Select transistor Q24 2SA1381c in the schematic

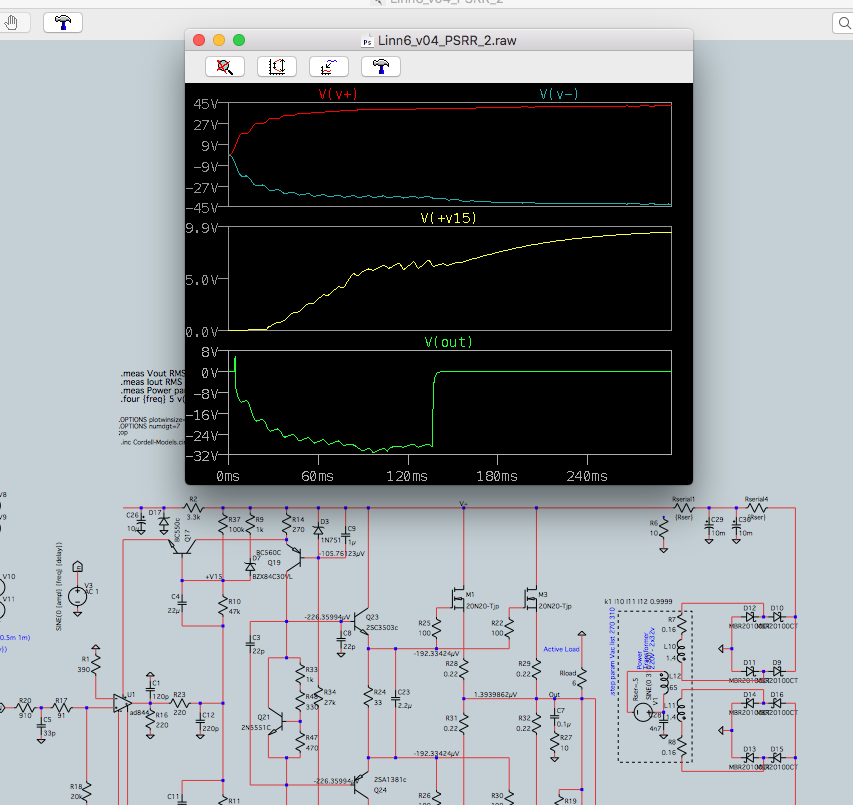coord(362,785)
